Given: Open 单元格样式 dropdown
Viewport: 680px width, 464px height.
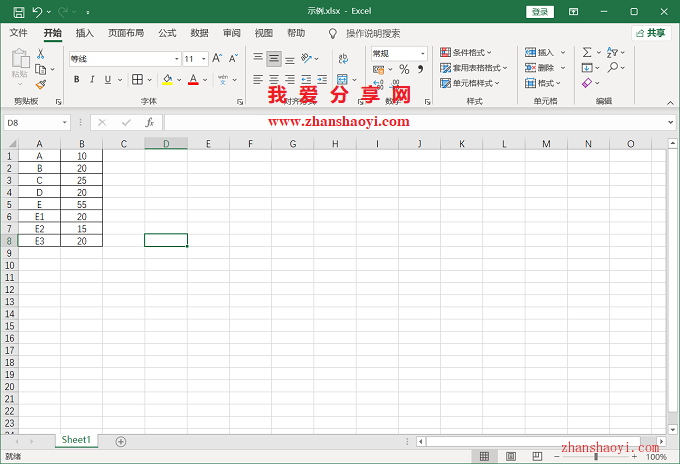Looking at the screenshot, I should 469,83.
